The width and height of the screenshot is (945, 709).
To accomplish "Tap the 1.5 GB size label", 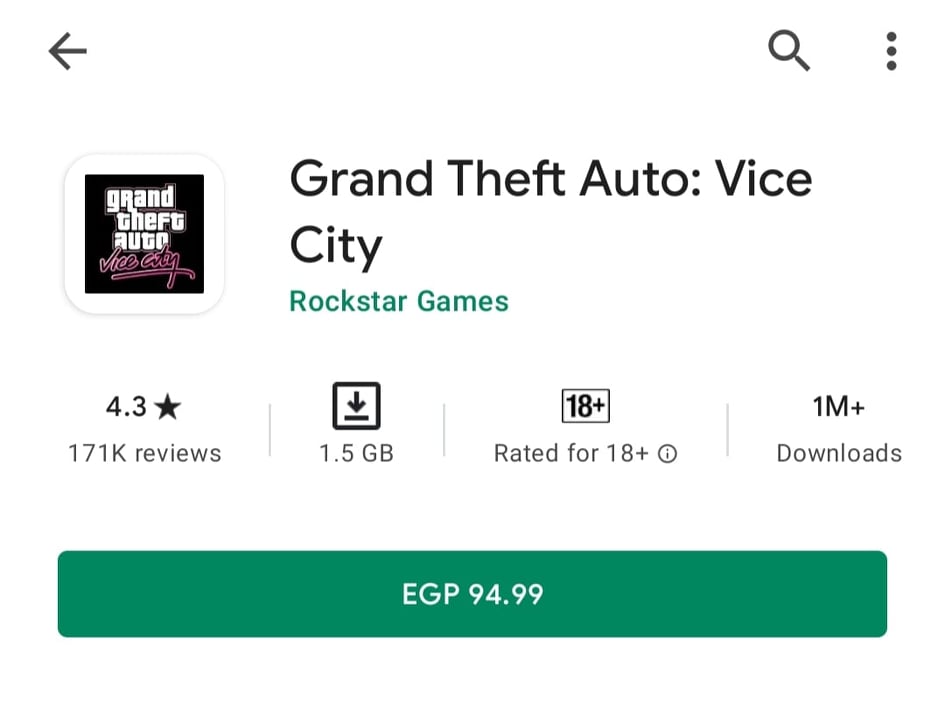I will click(356, 453).
